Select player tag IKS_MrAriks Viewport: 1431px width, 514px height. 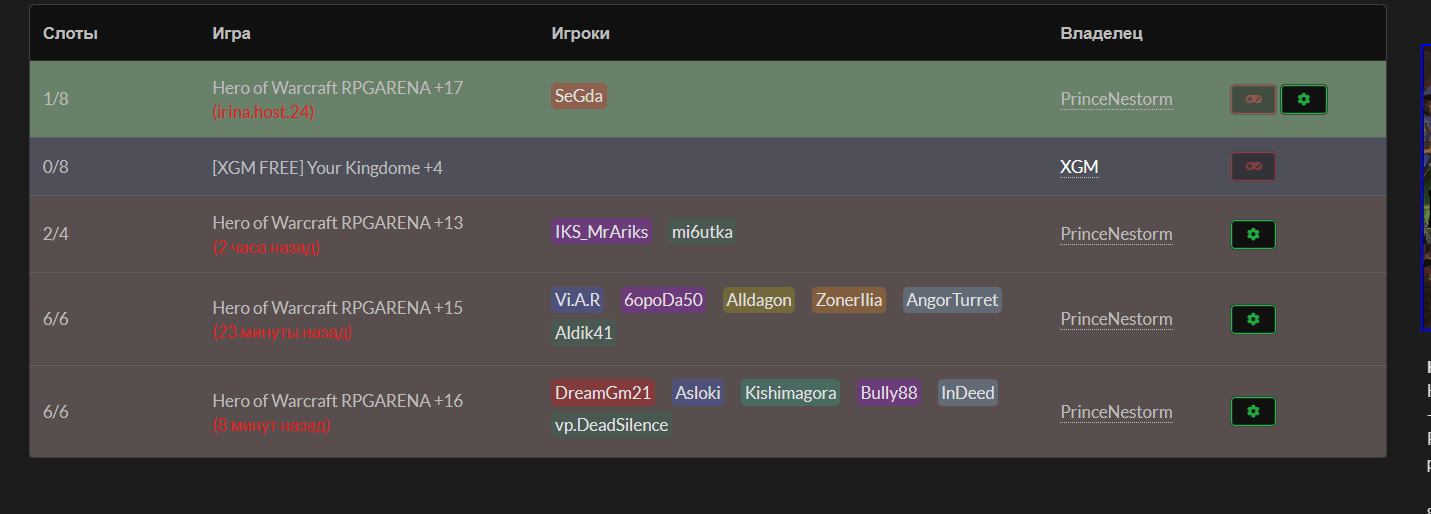click(601, 232)
